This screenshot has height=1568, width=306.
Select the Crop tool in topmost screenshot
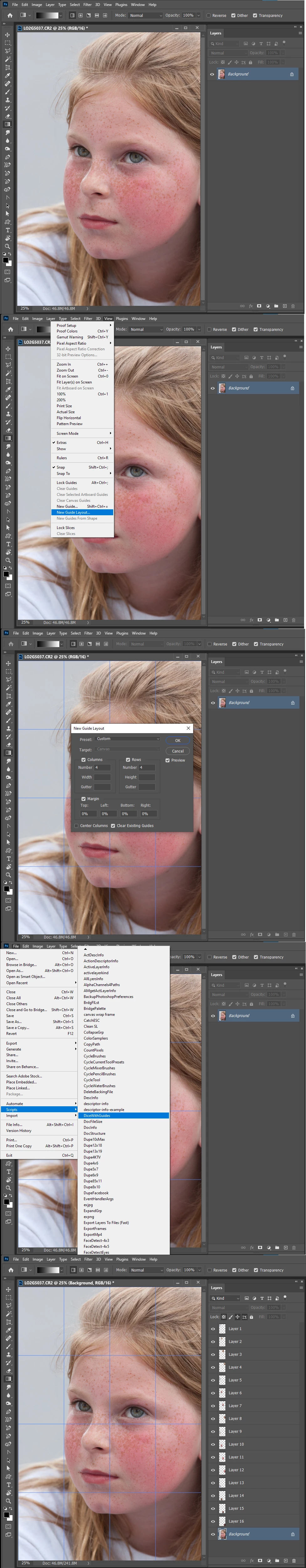tap(7, 67)
